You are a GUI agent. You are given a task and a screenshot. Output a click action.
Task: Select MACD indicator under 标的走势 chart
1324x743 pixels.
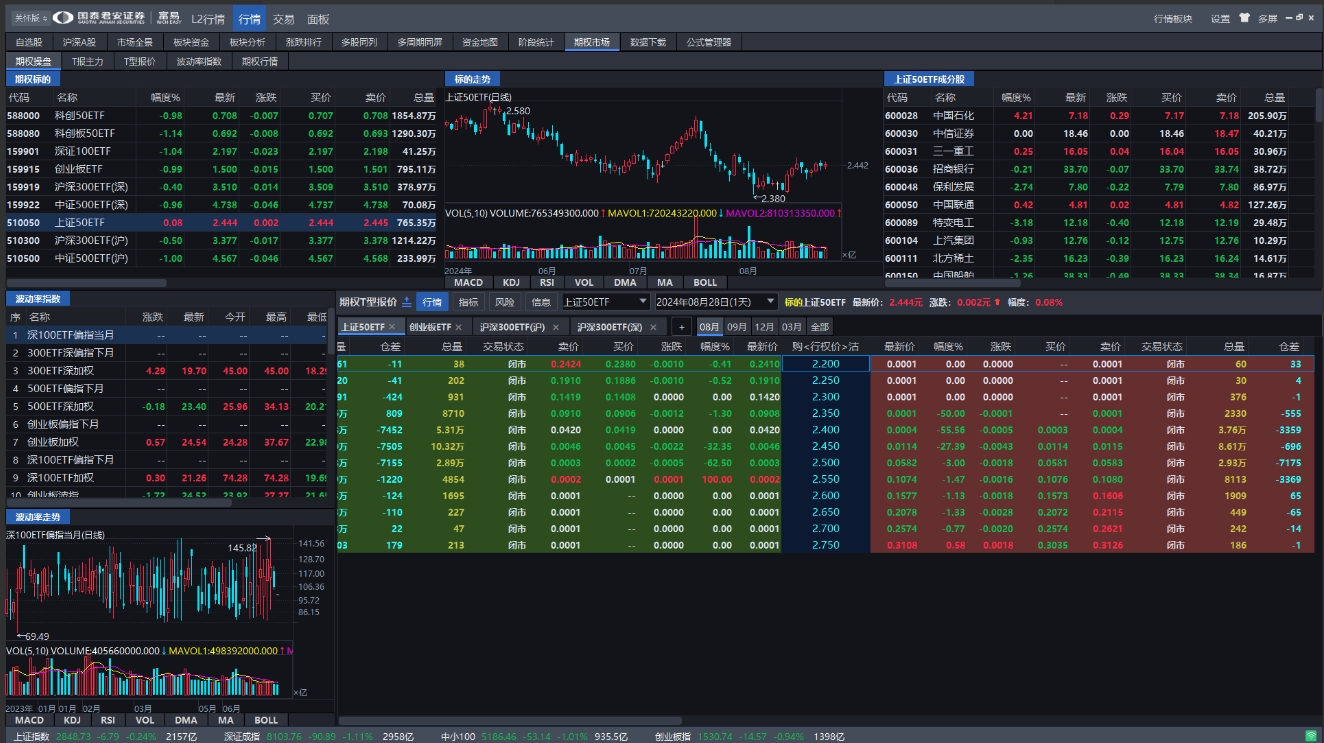pos(469,282)
